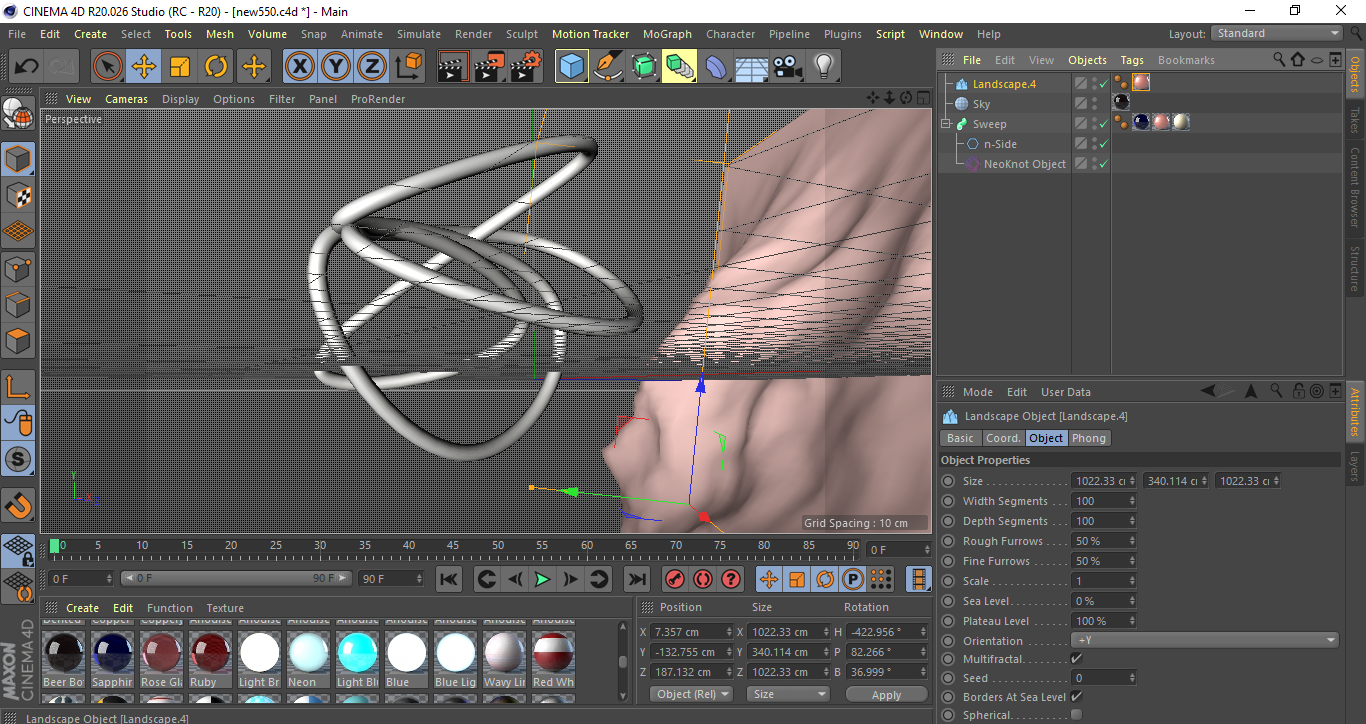Step the Seed value spinner

[1132, 678]
